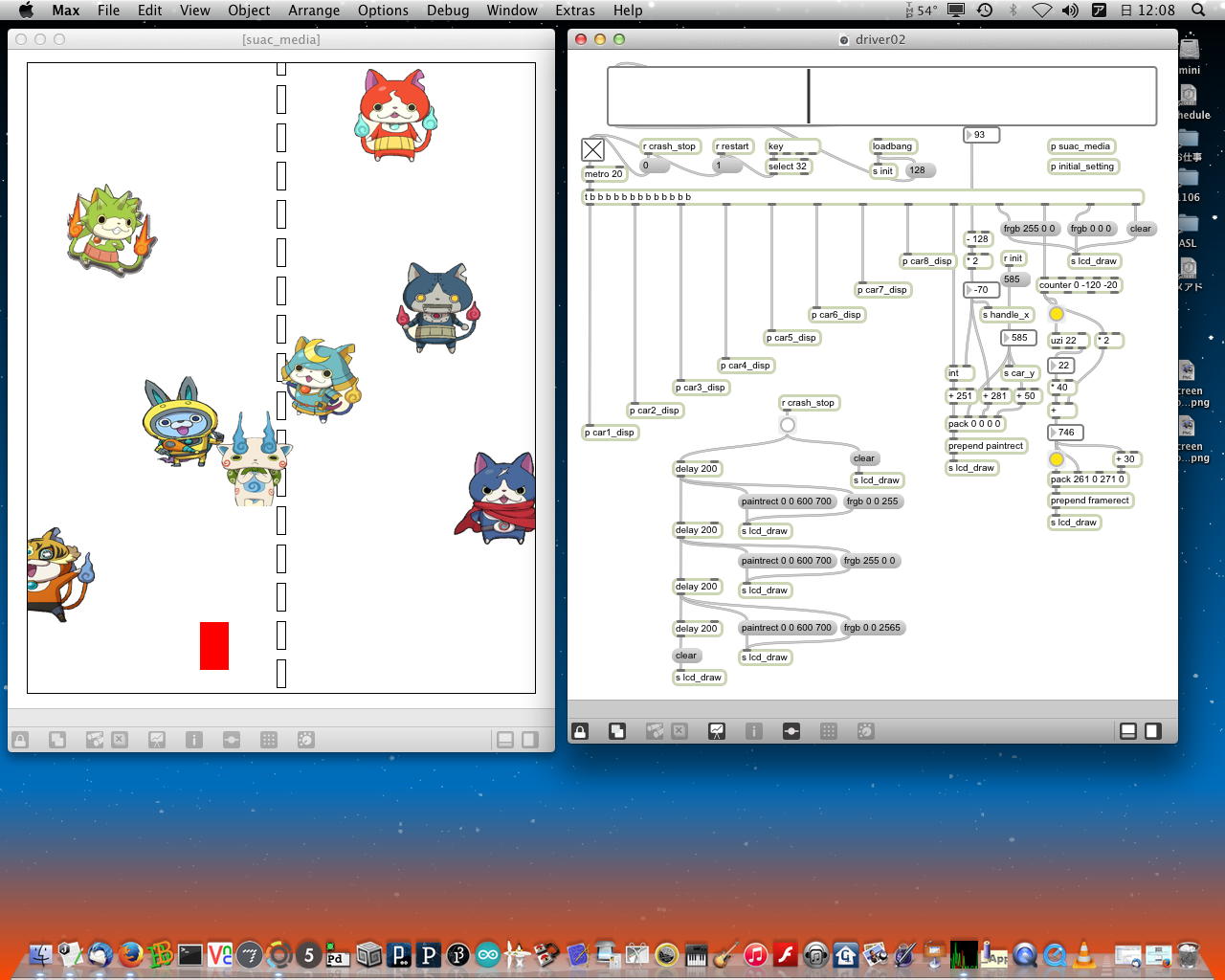Open the Arrange menu
The height and width of the screenshot is (980, 1225).
point(314,10)
